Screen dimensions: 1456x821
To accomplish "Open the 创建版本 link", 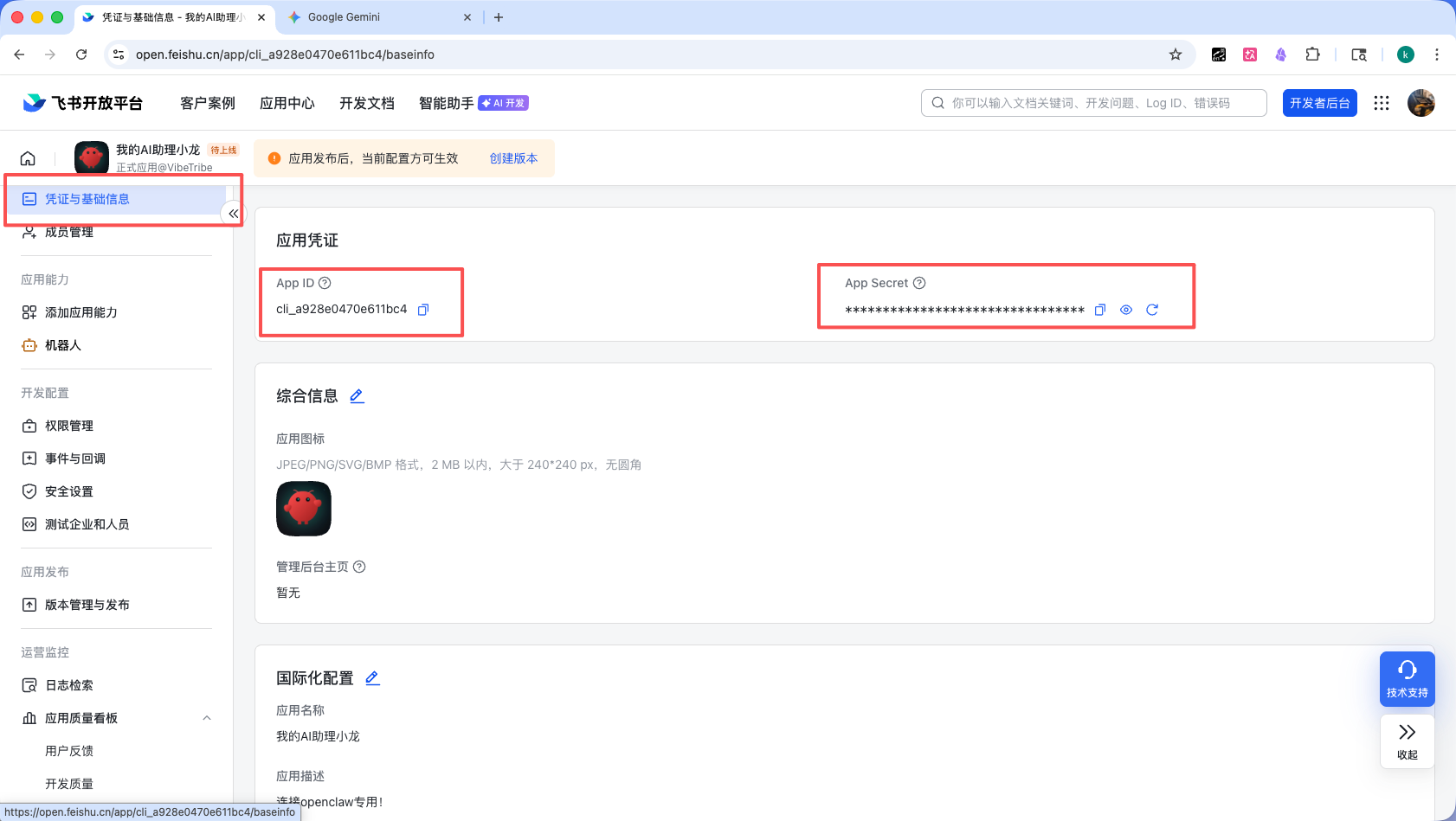I will pyautogui.click(x=512, y=158).
